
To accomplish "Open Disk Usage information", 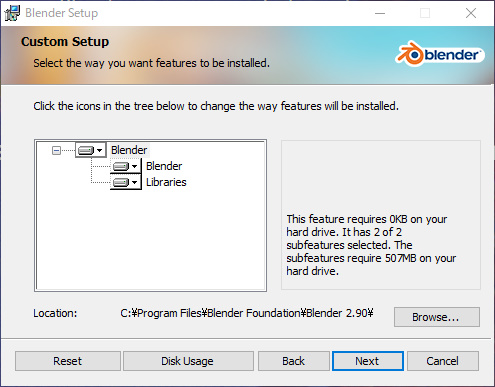I will 188,361.
